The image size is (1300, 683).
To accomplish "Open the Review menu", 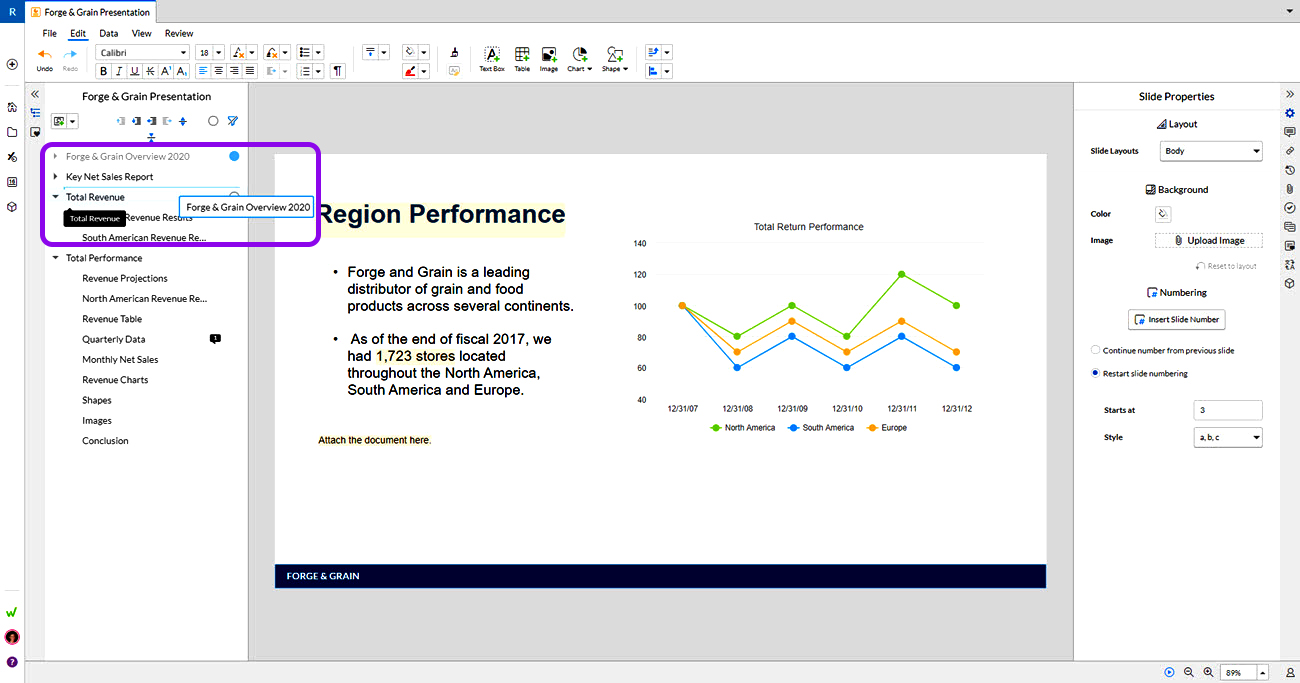I will click(x=179, y=33).
